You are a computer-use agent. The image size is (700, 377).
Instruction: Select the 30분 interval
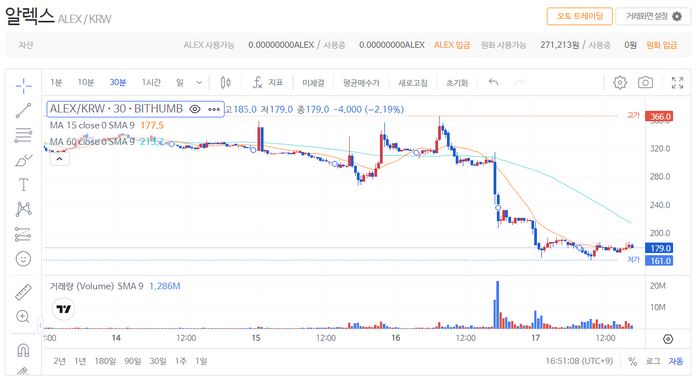point(118,83)
